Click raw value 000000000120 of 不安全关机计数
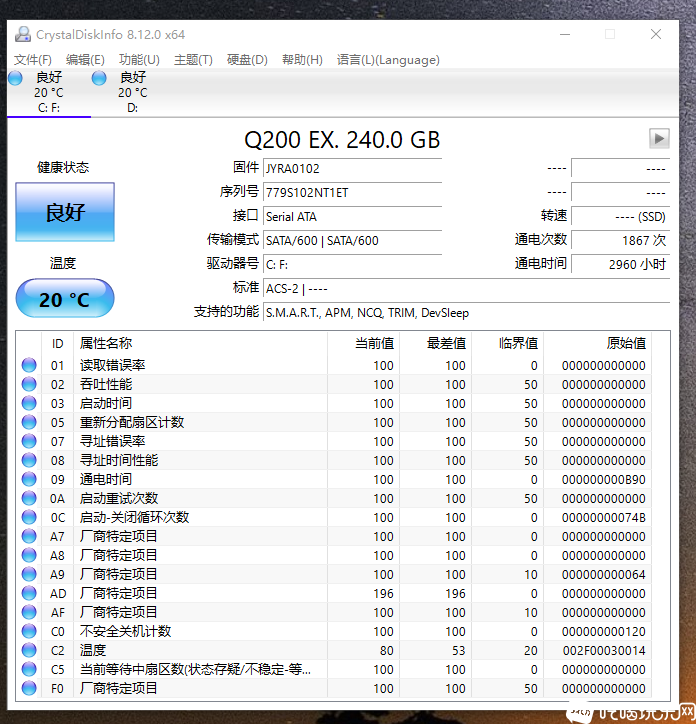This screenshot has height=724, width=696. pyautogui.click(x=603, y=631)
